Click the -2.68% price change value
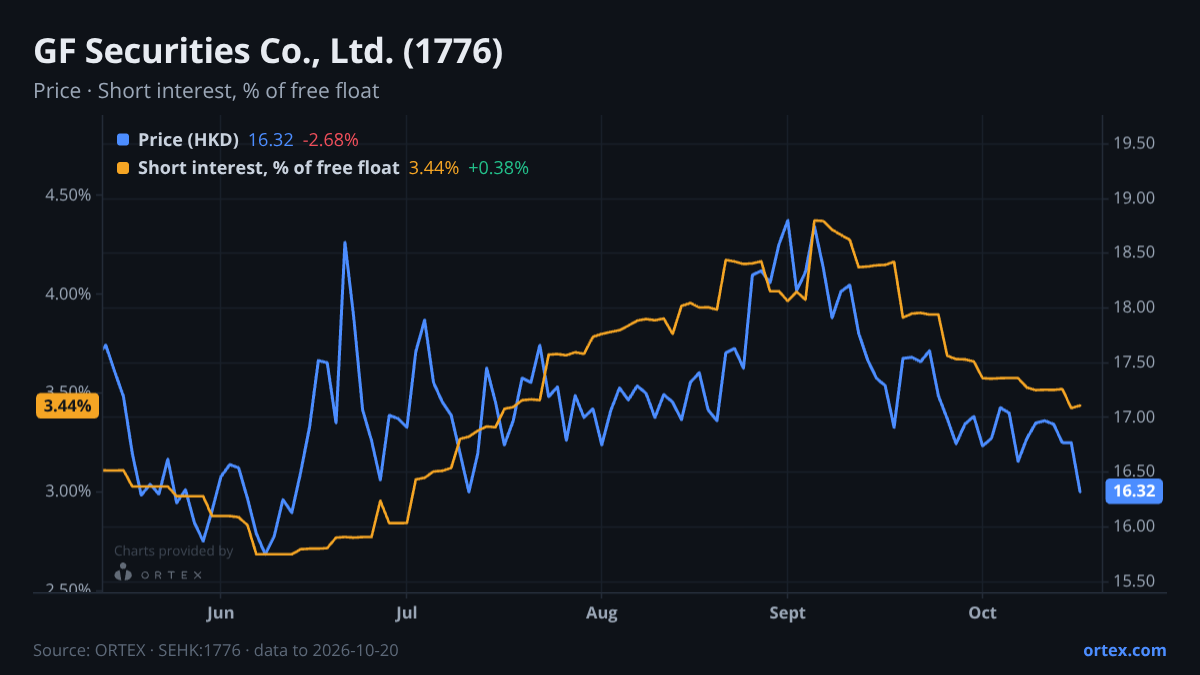The width and height of the screenshot is (1200, 675). (x=330, y=140)
